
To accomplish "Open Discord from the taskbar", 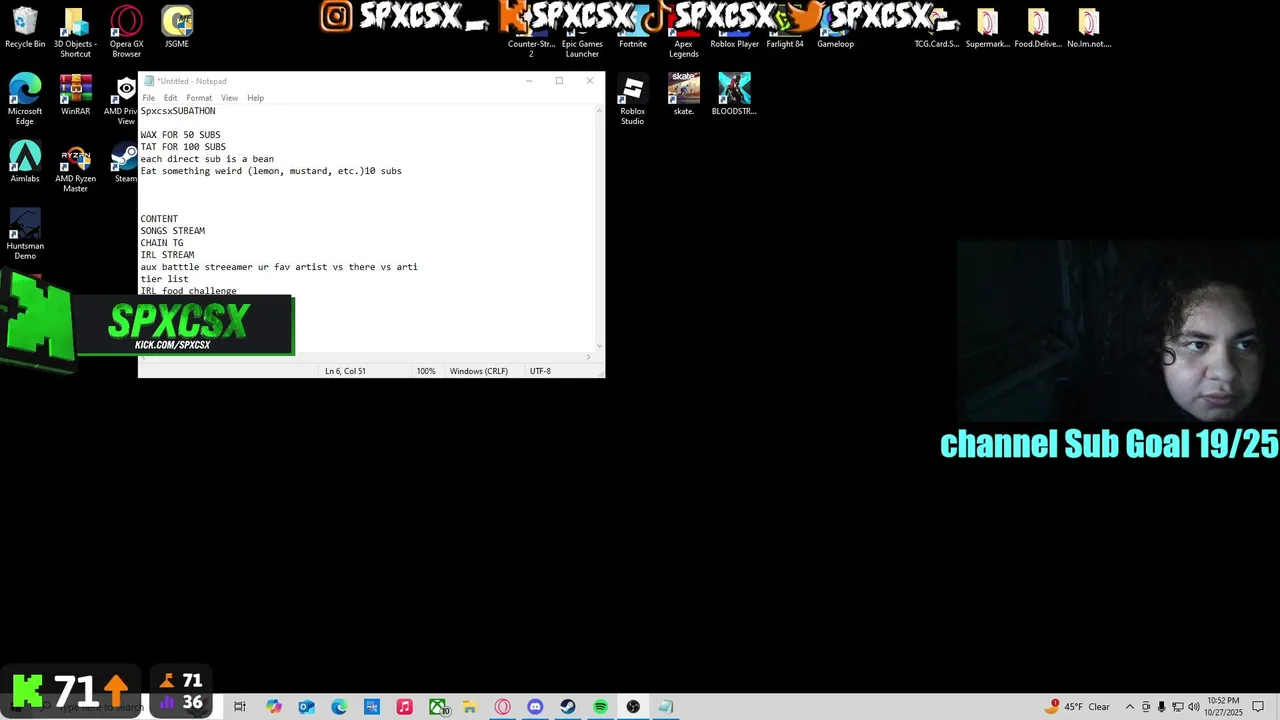I will pos(535,707).
